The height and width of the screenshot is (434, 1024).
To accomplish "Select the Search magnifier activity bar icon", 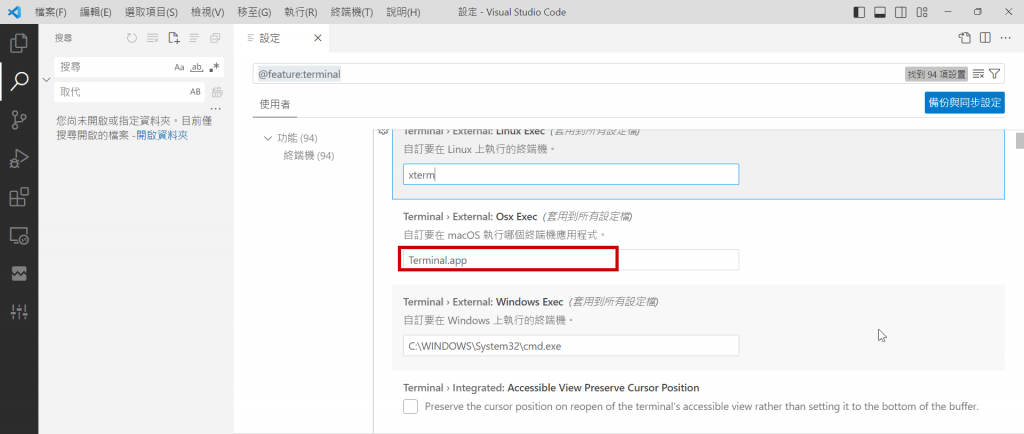I will (19, 81).
